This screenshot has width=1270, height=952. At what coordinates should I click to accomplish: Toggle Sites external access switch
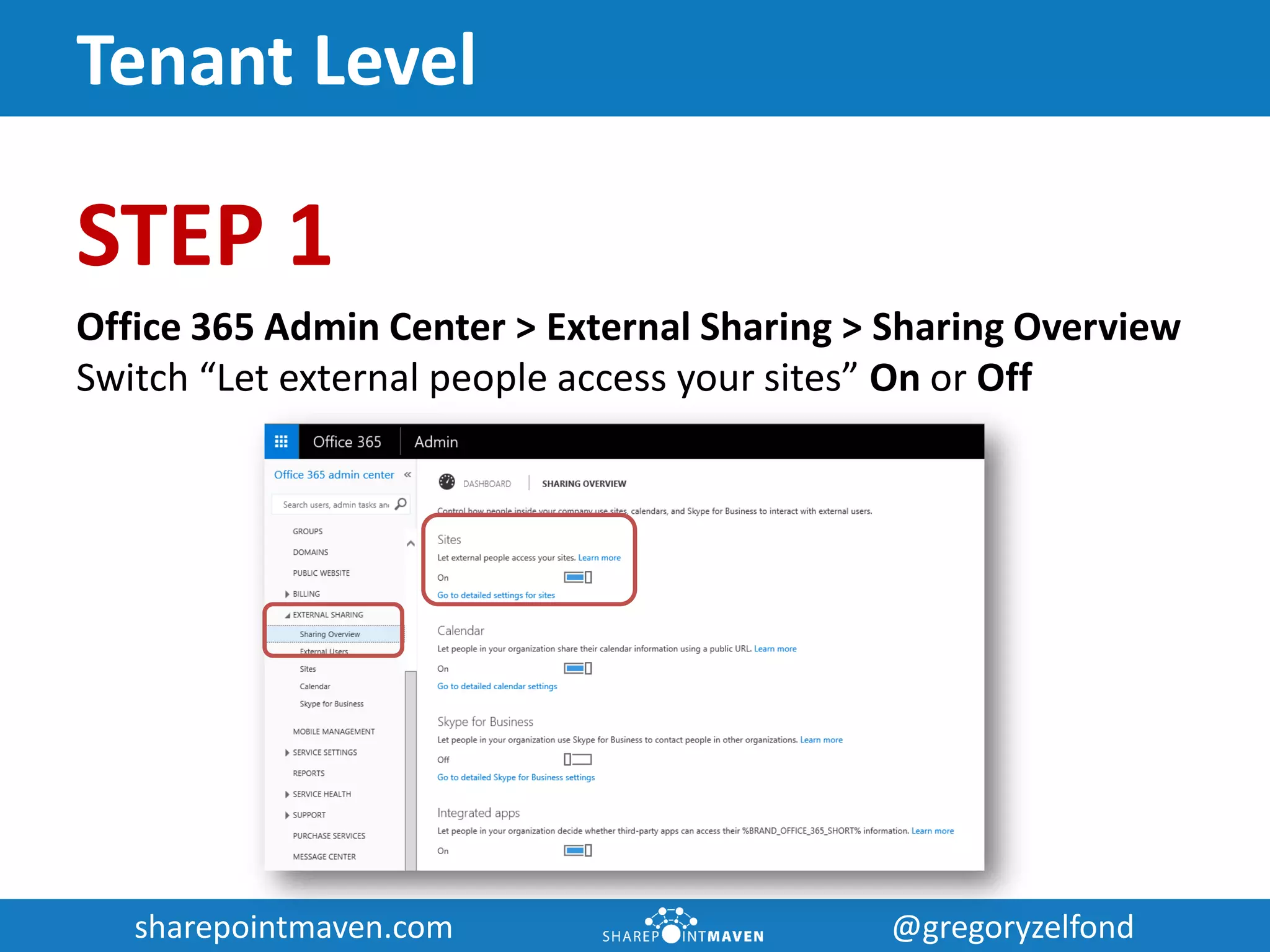pos(578,577)
